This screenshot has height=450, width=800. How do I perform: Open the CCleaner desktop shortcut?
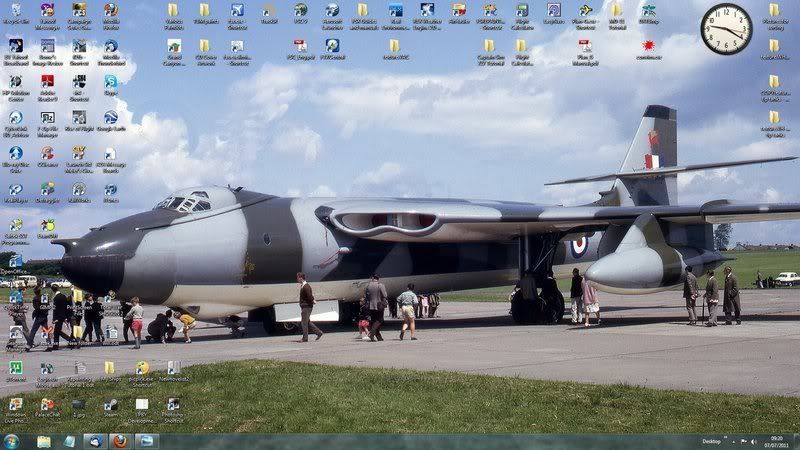[47, 157]
